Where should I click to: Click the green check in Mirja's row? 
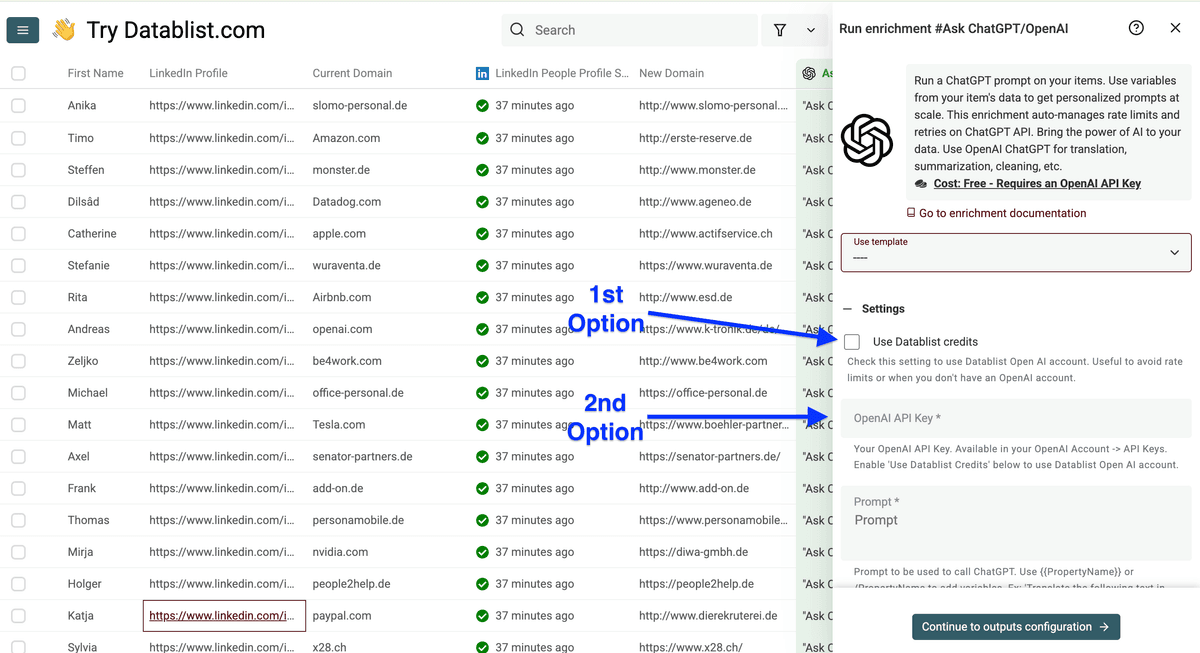click(483, 552)
